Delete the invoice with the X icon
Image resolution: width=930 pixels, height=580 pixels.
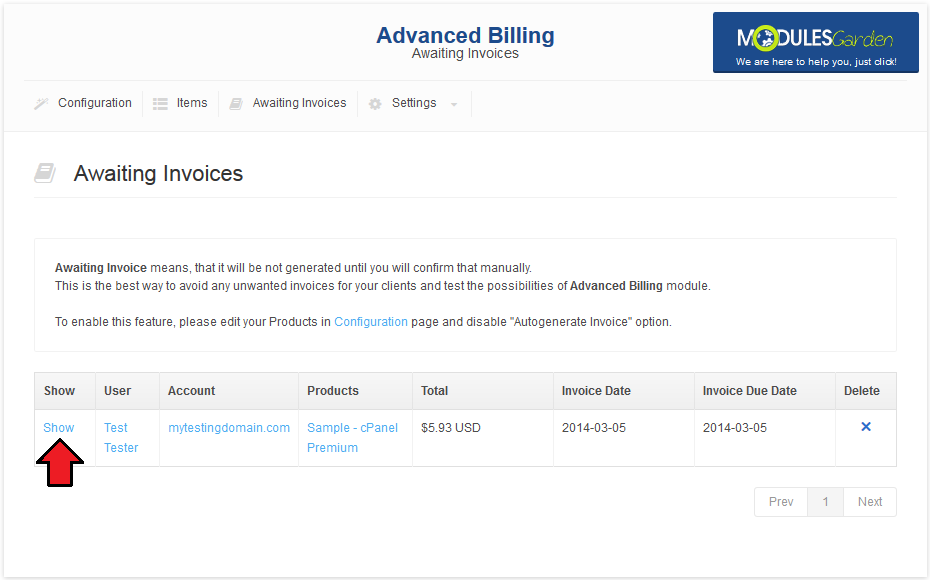(866, 426)
